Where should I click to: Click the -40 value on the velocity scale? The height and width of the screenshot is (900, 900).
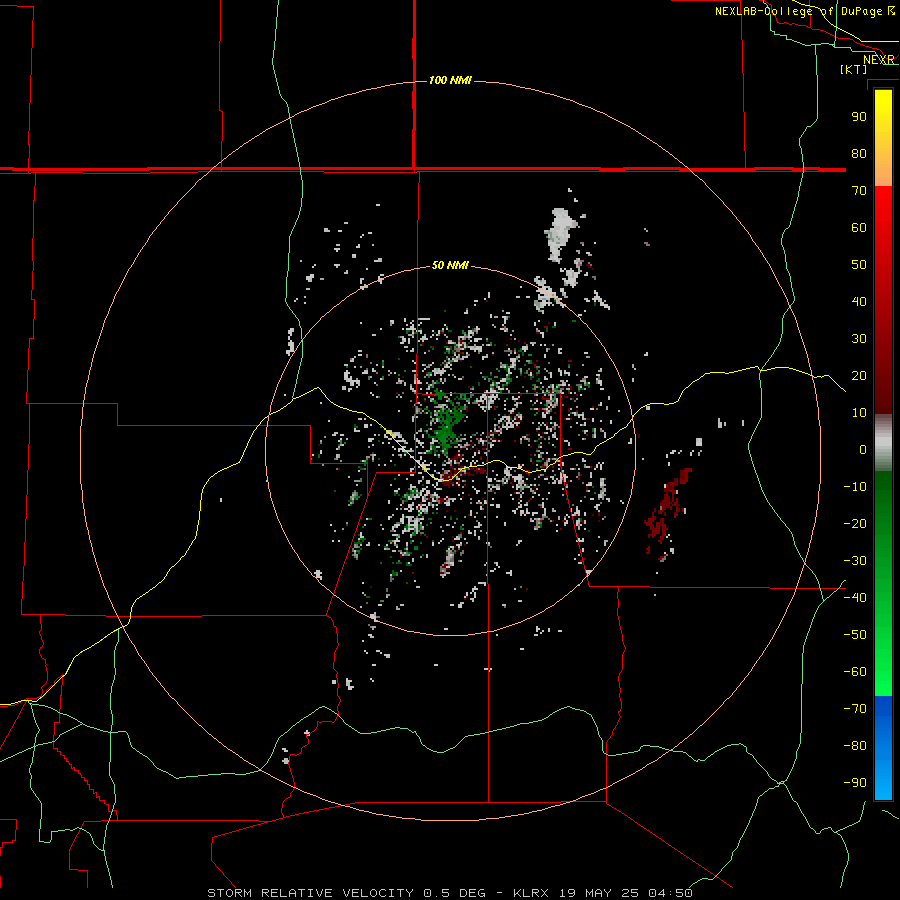855,598
